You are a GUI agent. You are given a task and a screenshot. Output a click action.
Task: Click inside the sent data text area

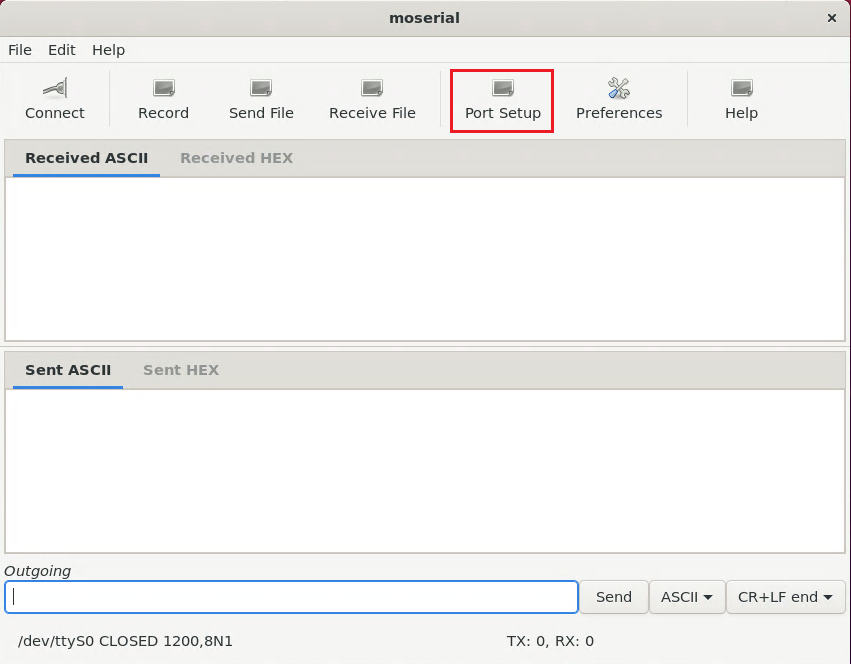click(425, 471)
